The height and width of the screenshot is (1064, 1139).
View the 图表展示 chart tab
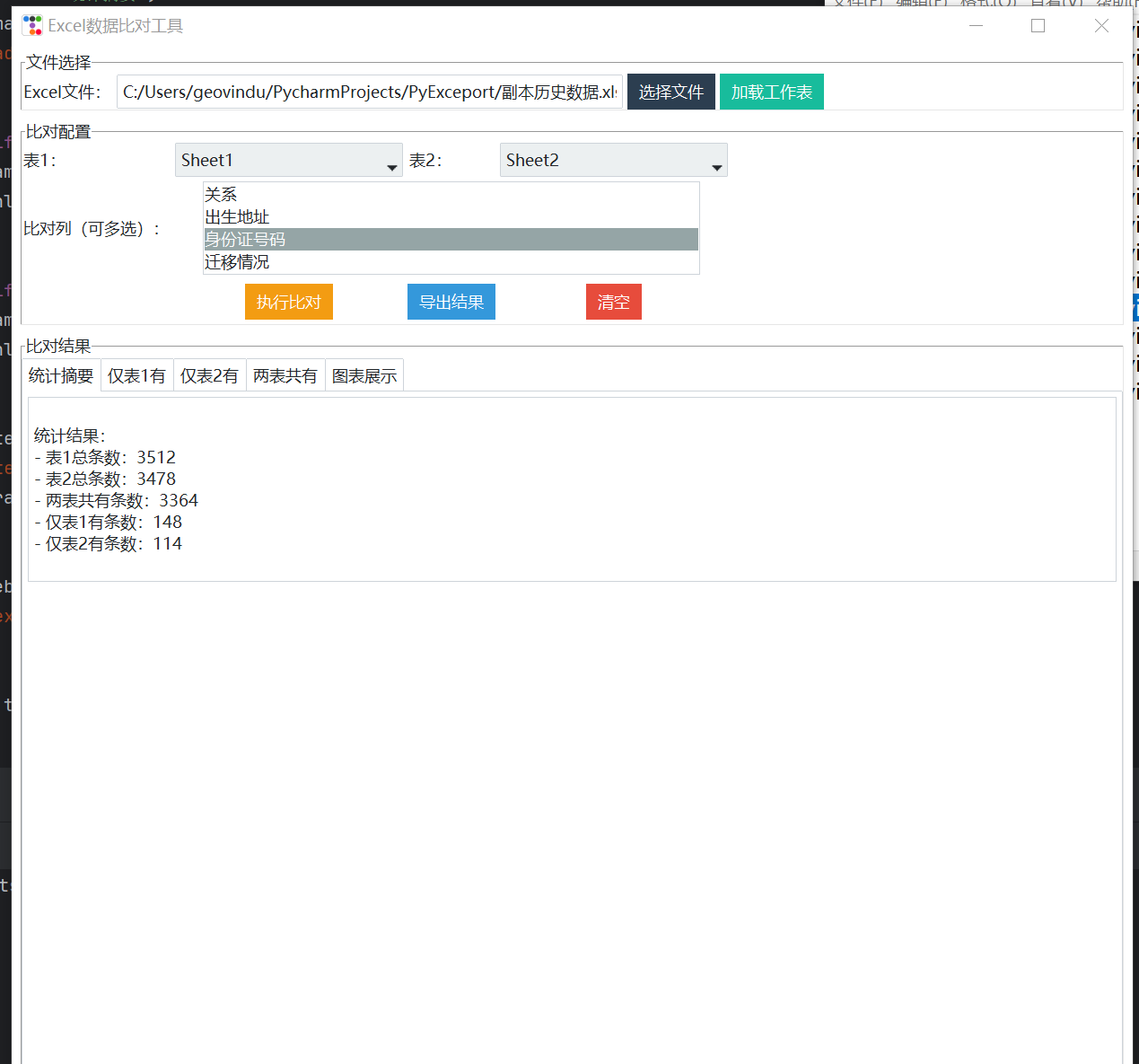pos(364,375)
